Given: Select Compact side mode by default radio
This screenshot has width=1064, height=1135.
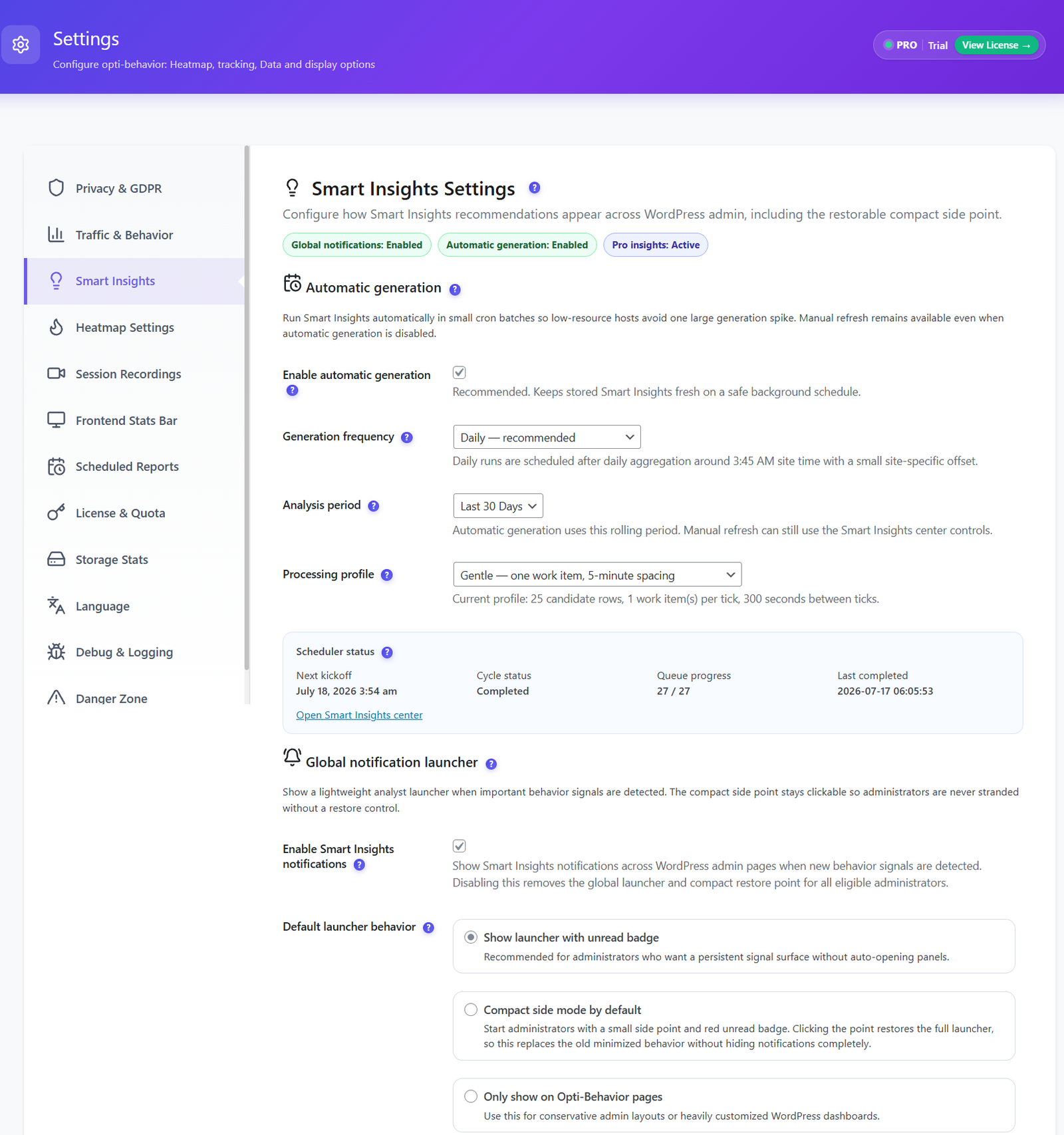Looking at the screenshot, I should click(x=471, y=1009).
